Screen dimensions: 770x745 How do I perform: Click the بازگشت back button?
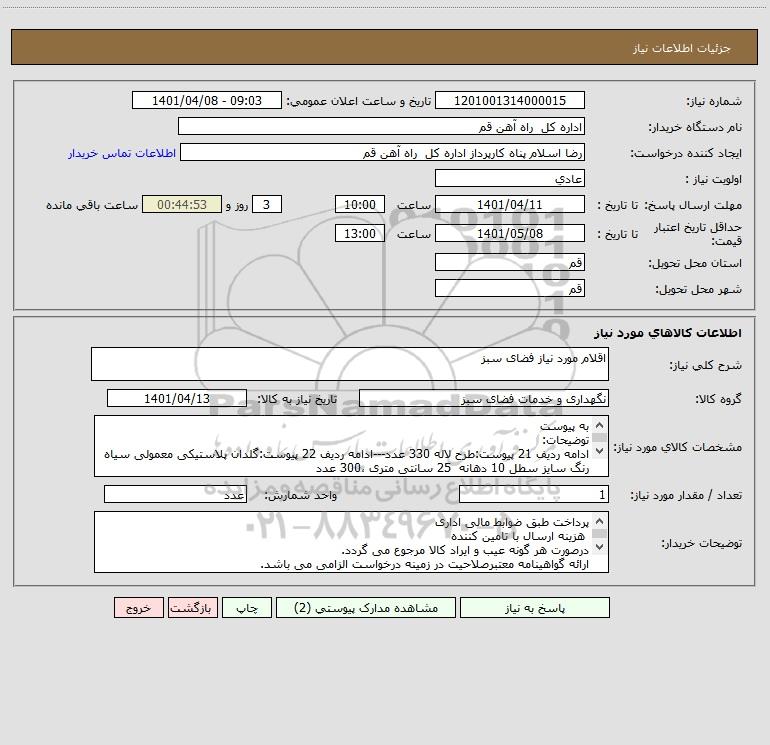pyautogui.click(x=192, y=608)
